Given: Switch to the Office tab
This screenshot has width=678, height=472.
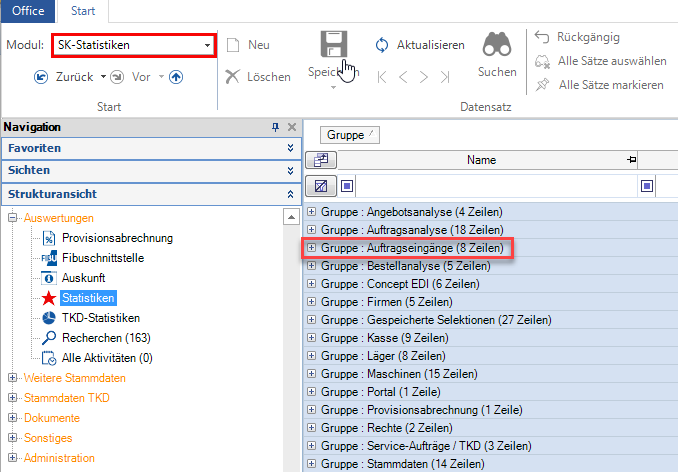Looking at the screenshot, I should (x=27, y=13).
